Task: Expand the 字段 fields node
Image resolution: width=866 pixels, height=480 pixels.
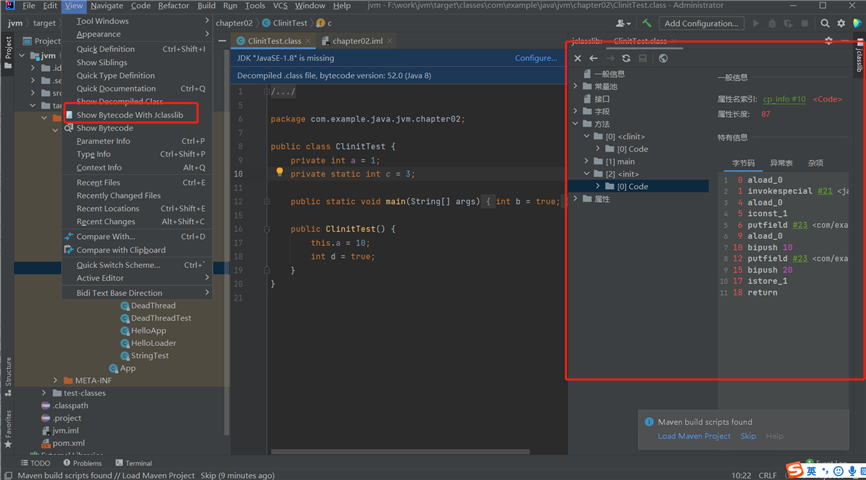Action: (x=575, y=111)
